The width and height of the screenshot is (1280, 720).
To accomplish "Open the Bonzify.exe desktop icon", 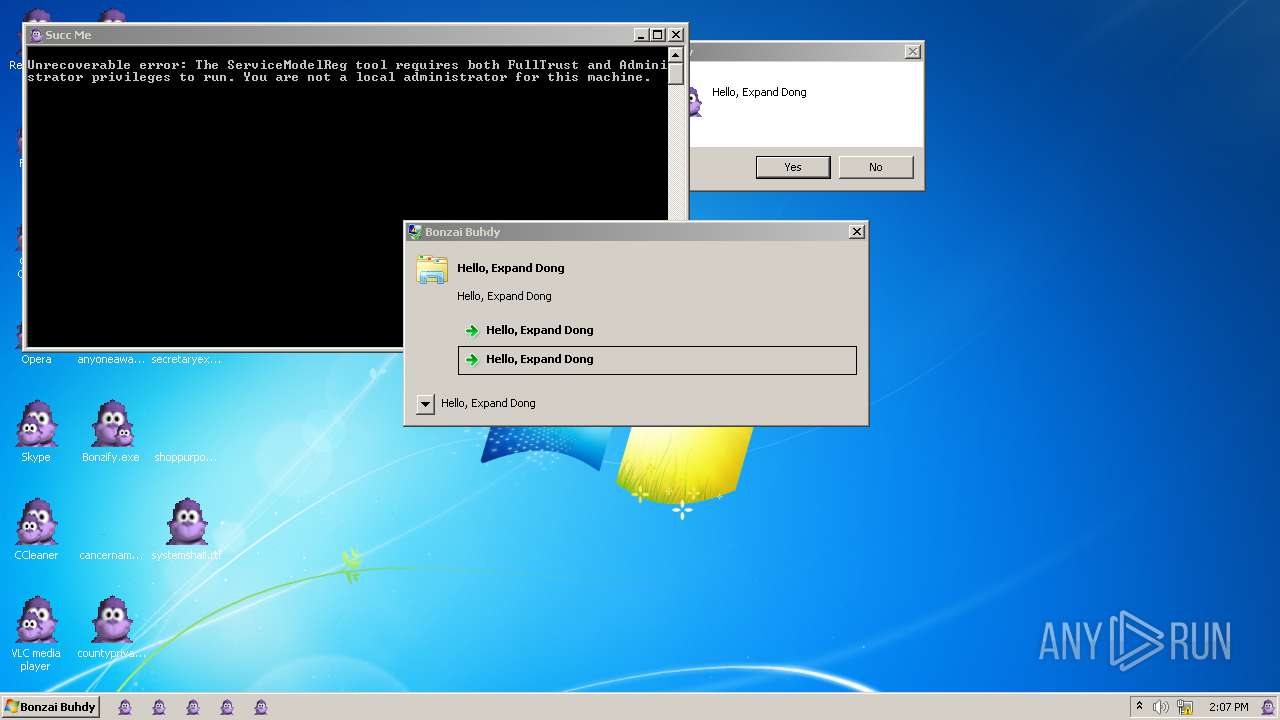I will coord(110,431).
